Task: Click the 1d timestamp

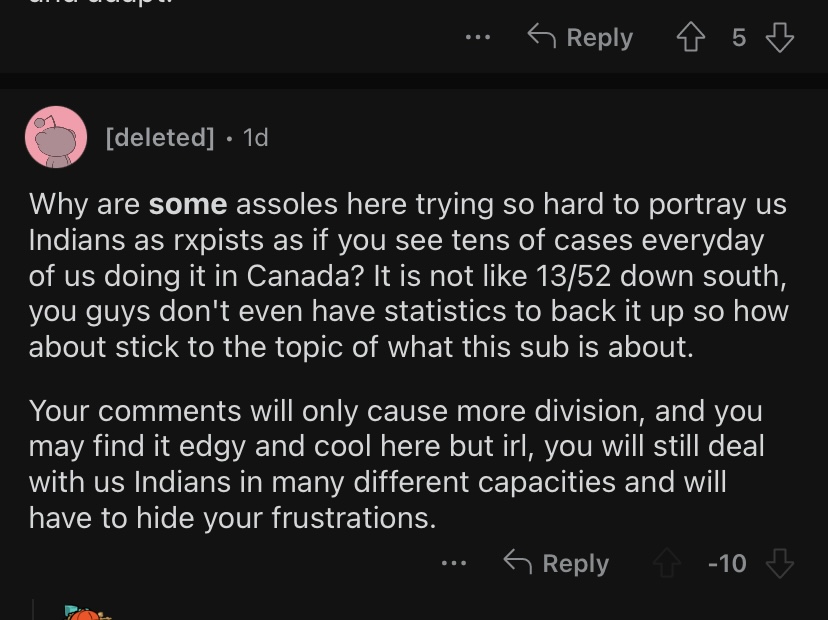Action: 256,138
